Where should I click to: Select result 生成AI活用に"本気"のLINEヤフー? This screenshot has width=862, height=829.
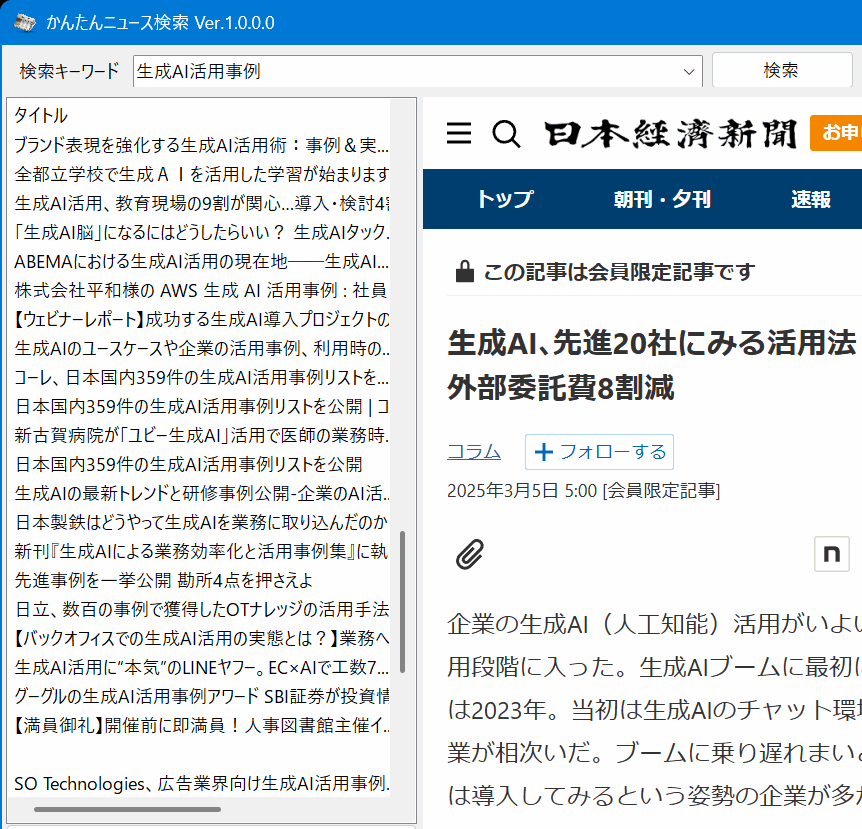[201, 667]
